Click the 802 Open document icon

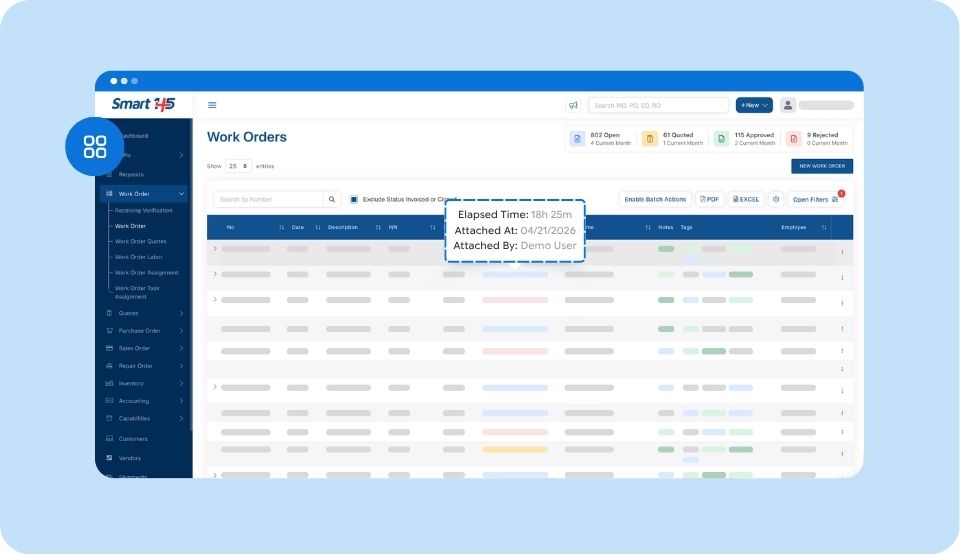click(577, 139)
